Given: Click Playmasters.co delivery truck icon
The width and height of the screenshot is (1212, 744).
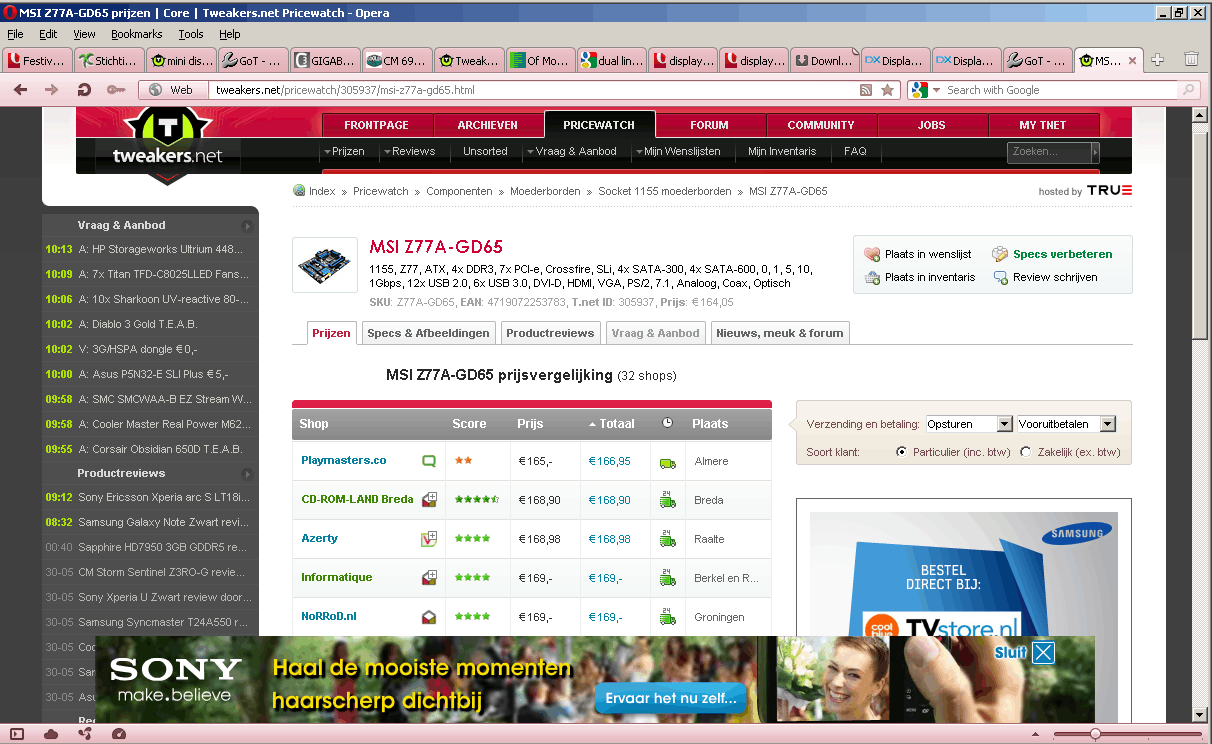Looking at the screenshot, I should 667,462.
